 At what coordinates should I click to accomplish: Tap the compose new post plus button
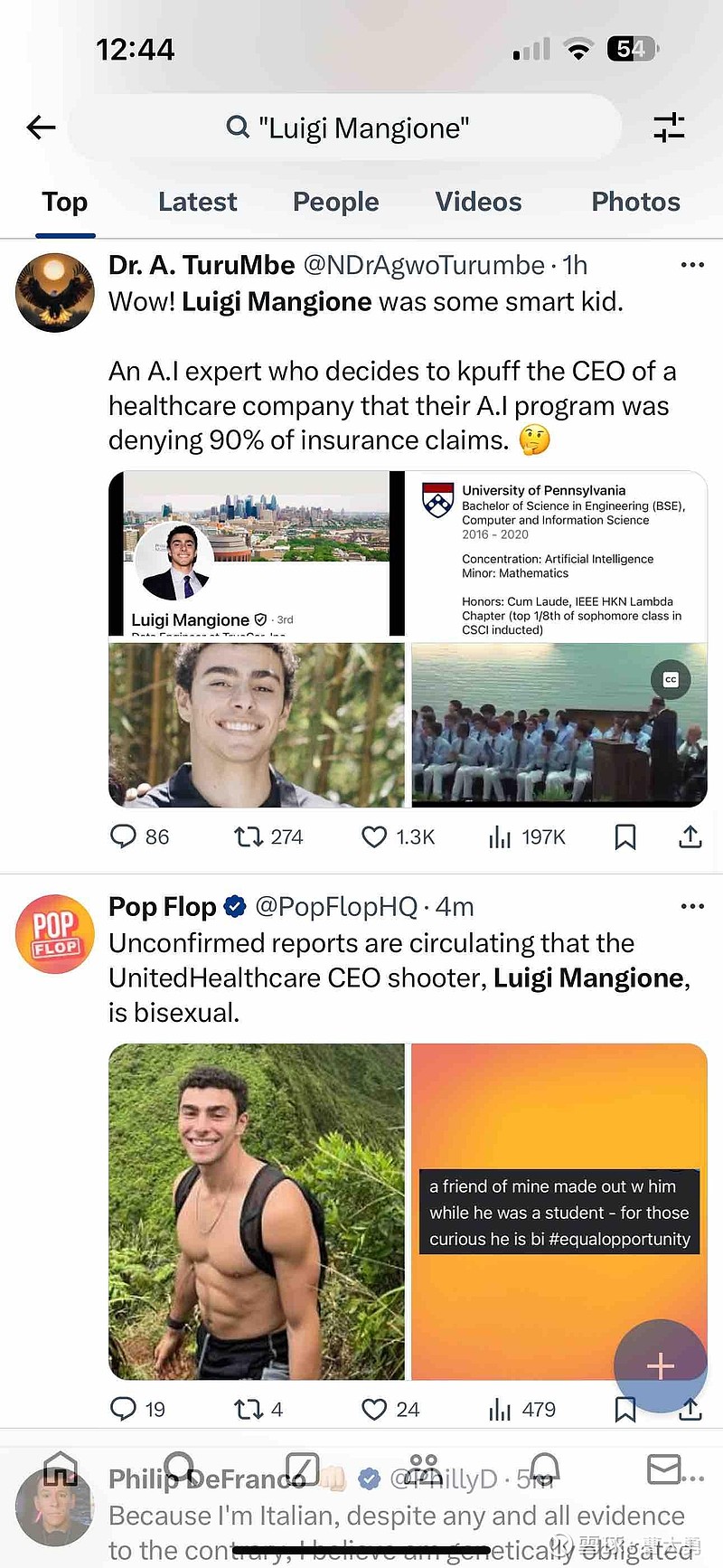(661, 1365)
